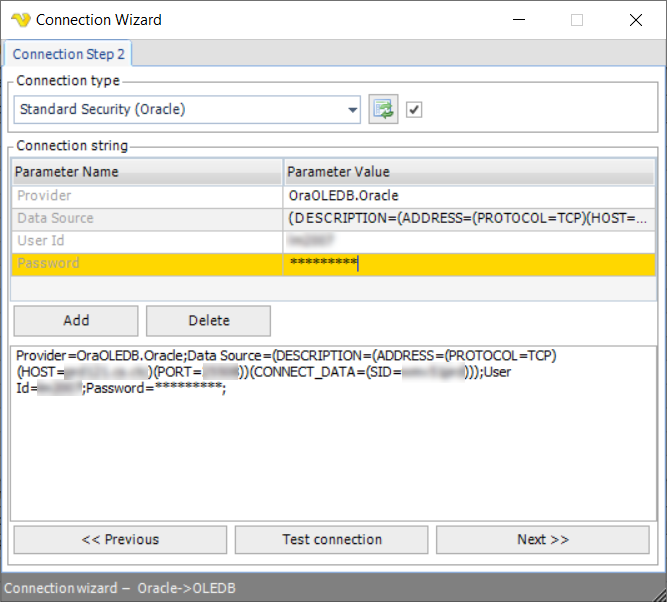Select the Standard Security (Oracle) combo box
This screenshot has width=667, height=602.
187,110
